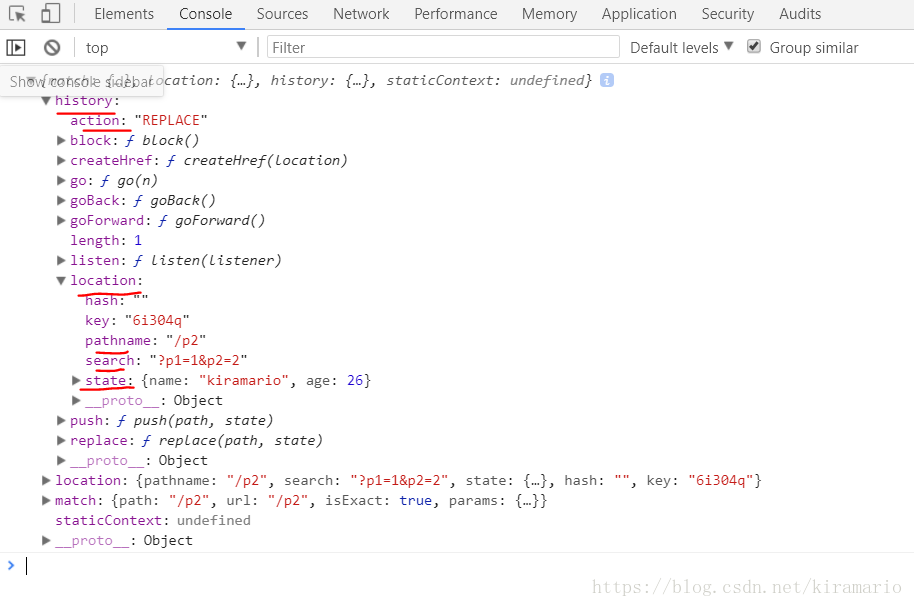914x607 pixels.
Task: Focus the Filter input field
Action: click(443, 47)
